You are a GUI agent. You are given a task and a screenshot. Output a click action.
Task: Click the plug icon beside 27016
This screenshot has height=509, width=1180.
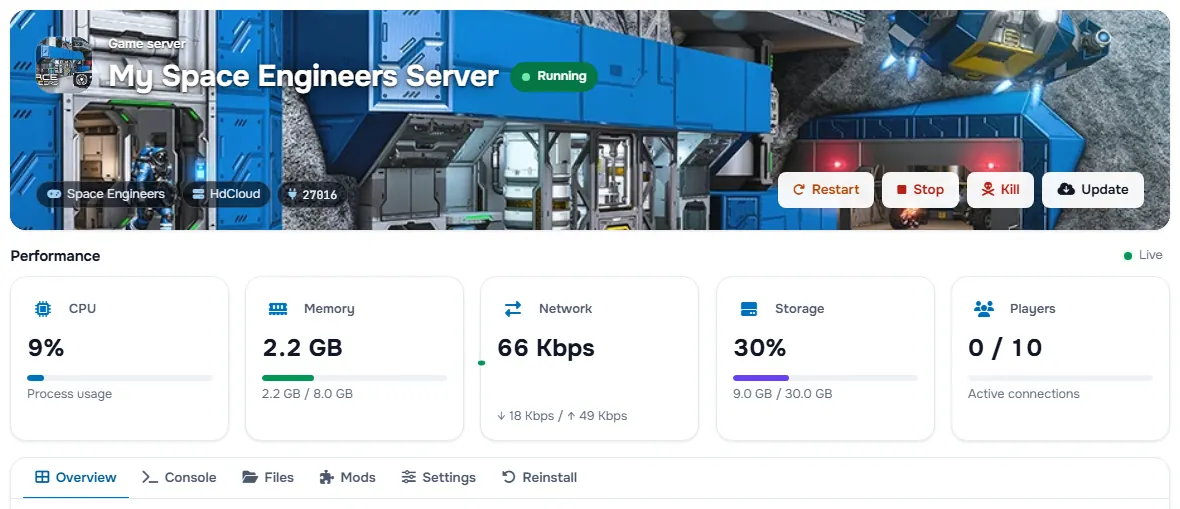click(x=292, y=194)
